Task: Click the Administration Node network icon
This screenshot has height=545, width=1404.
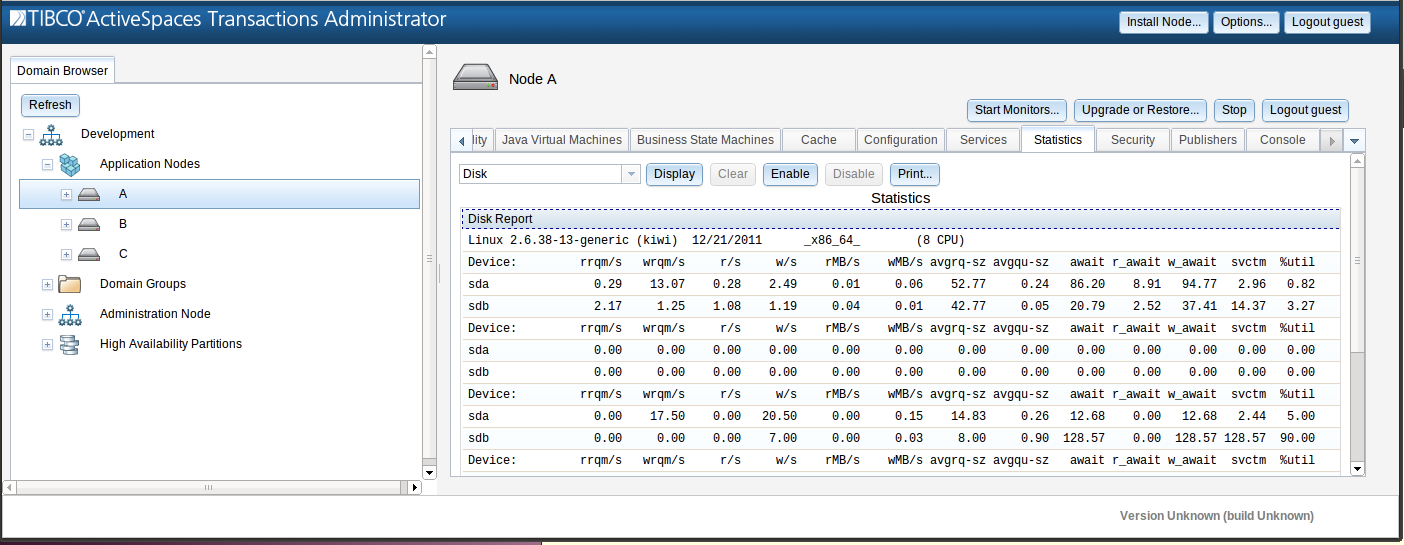Action: coord(70,314)
